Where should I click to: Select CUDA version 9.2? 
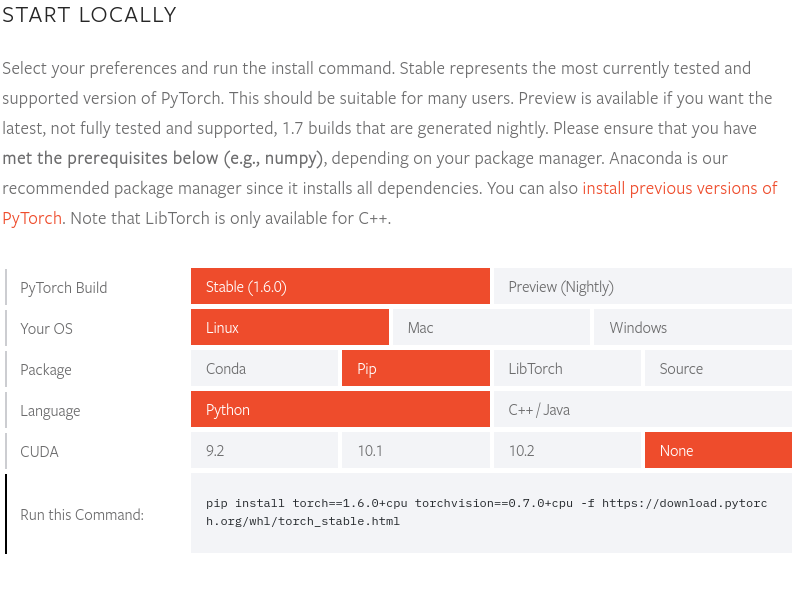[264, 451]
